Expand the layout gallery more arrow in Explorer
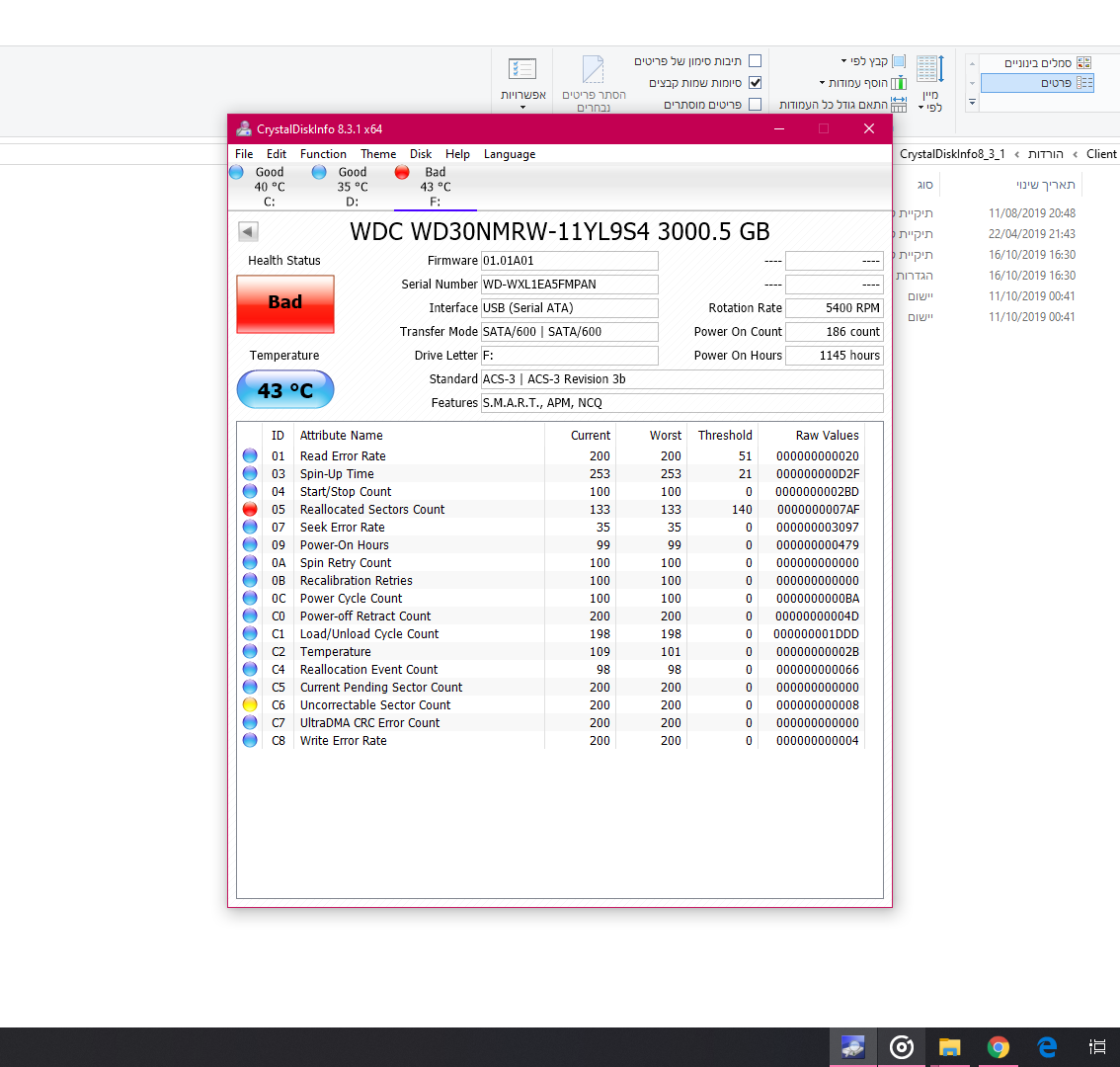Image resolution: width=1120 pixels, height=1067 pixels. [x=972, y=103]
